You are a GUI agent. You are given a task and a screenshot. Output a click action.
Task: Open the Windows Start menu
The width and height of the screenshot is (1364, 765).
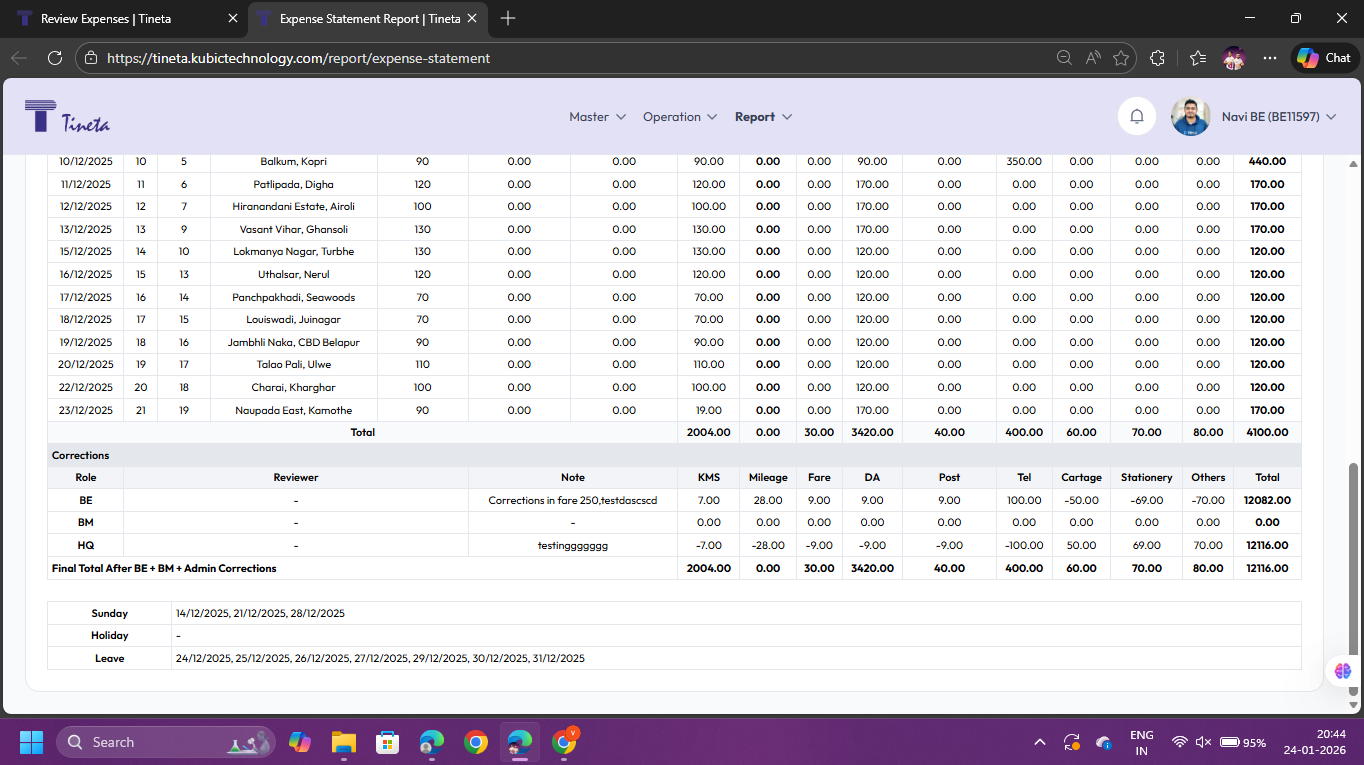(31, 742)
